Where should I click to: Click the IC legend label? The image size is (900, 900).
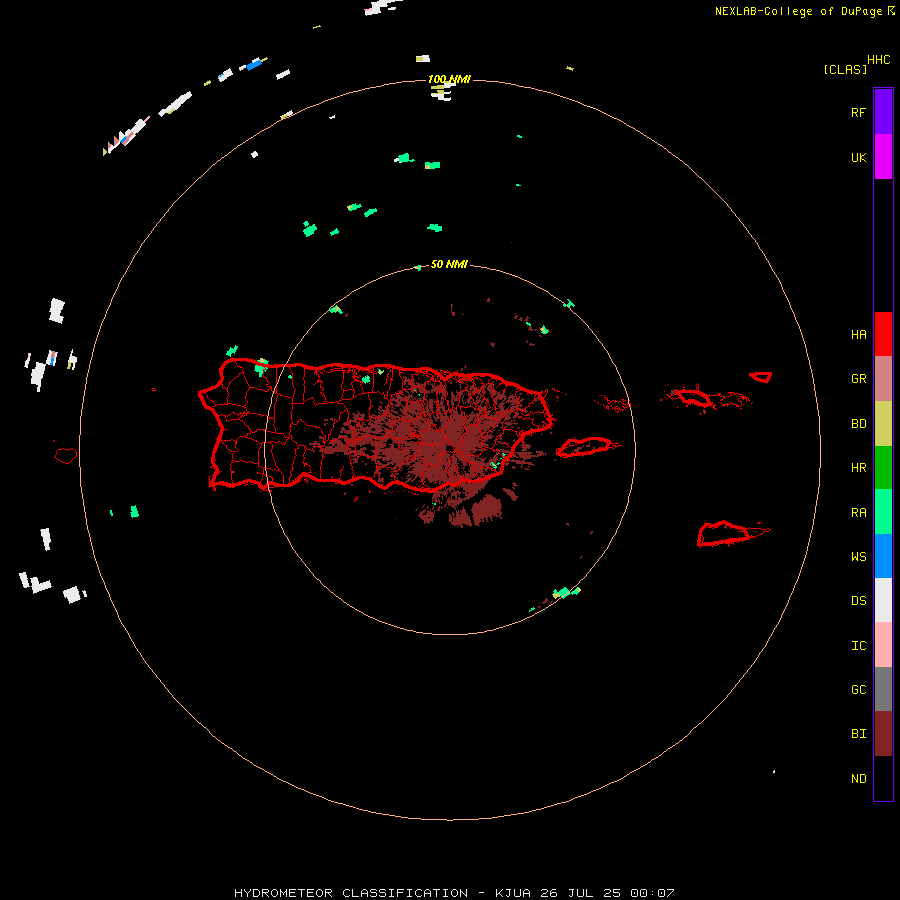coord(858,646)
